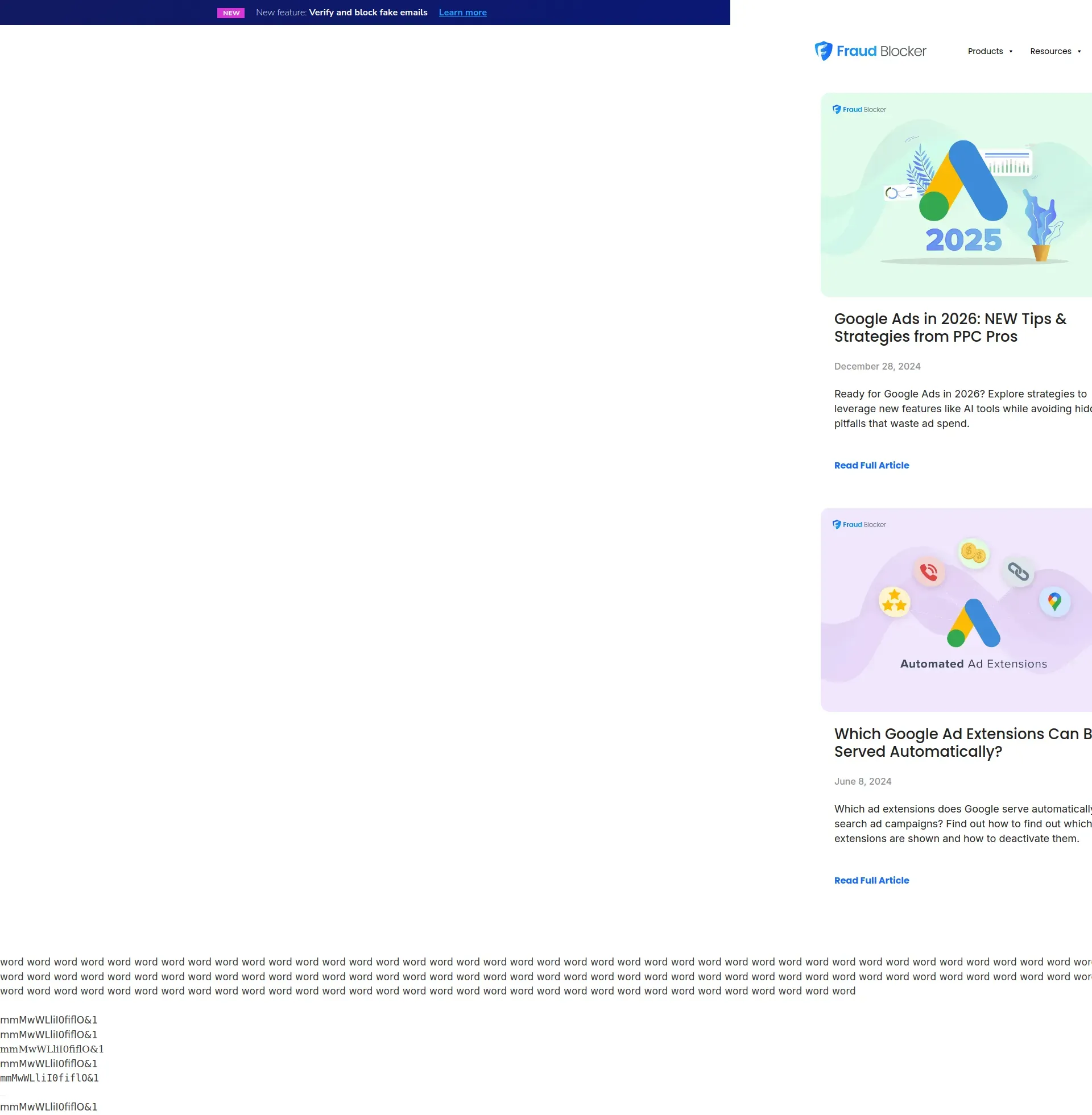Open Which Google Ad Extensions article title

click(x=962, y=743)
